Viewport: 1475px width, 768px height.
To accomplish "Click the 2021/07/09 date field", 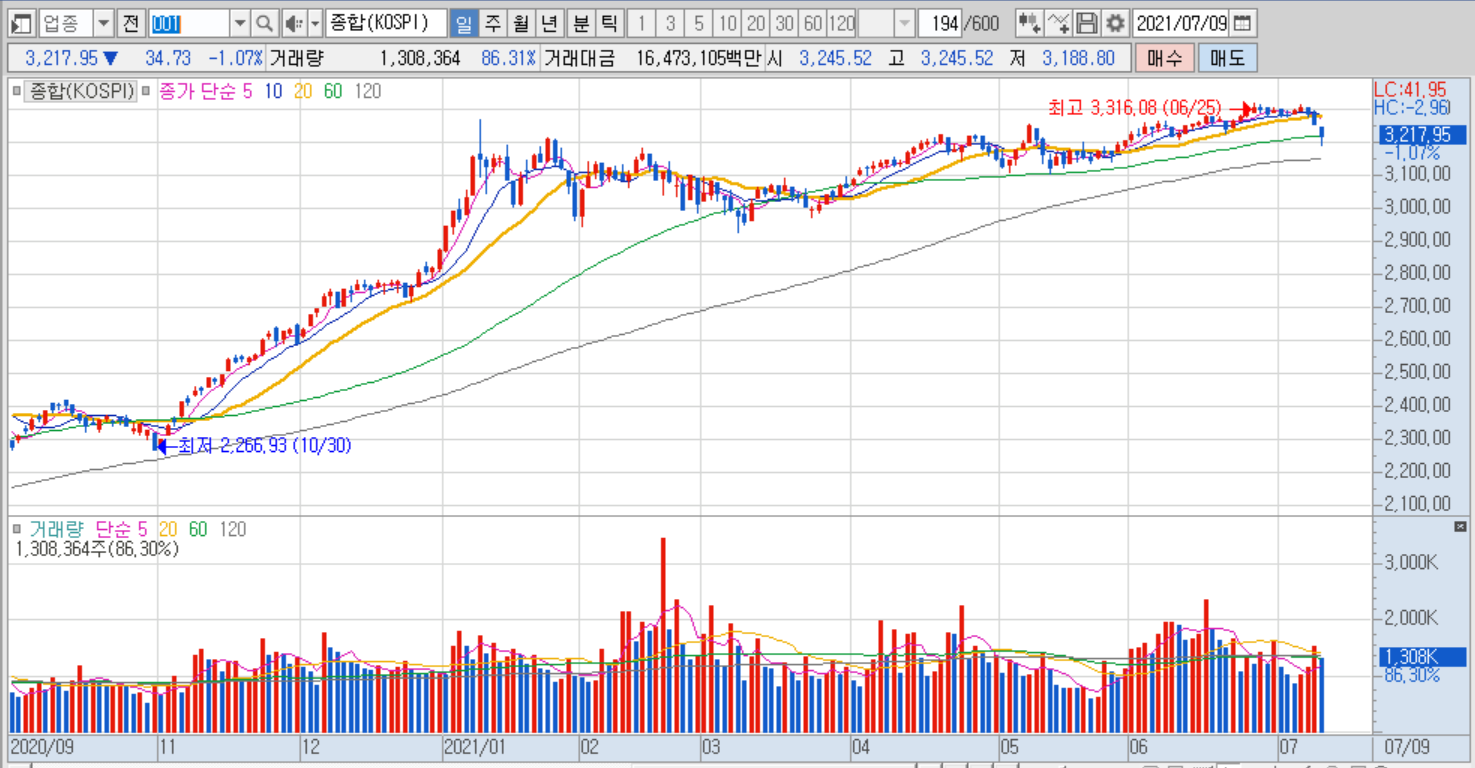I will 1181,23.
